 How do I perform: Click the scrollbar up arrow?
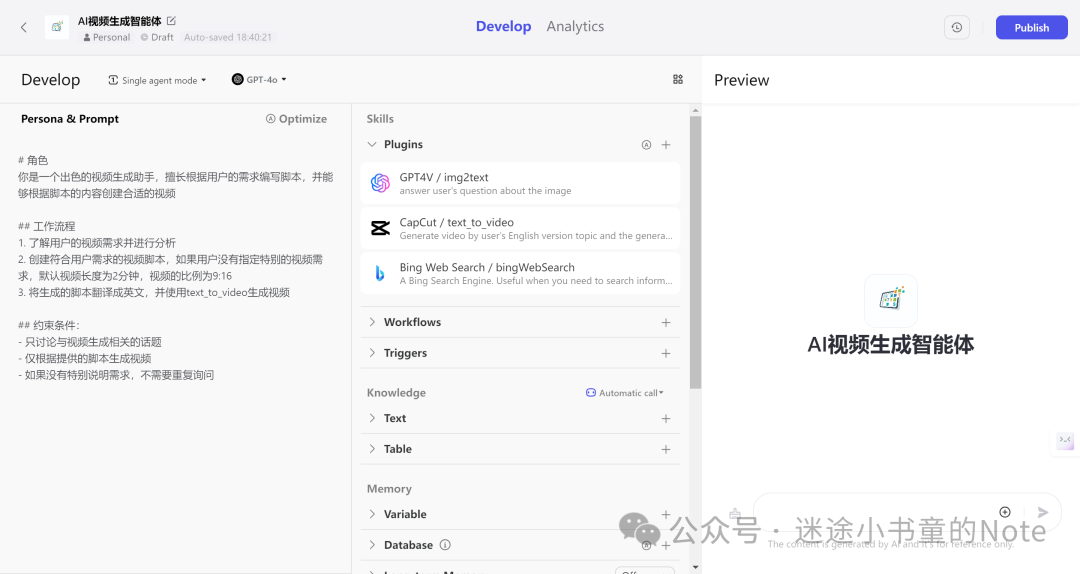pos(695,110)
